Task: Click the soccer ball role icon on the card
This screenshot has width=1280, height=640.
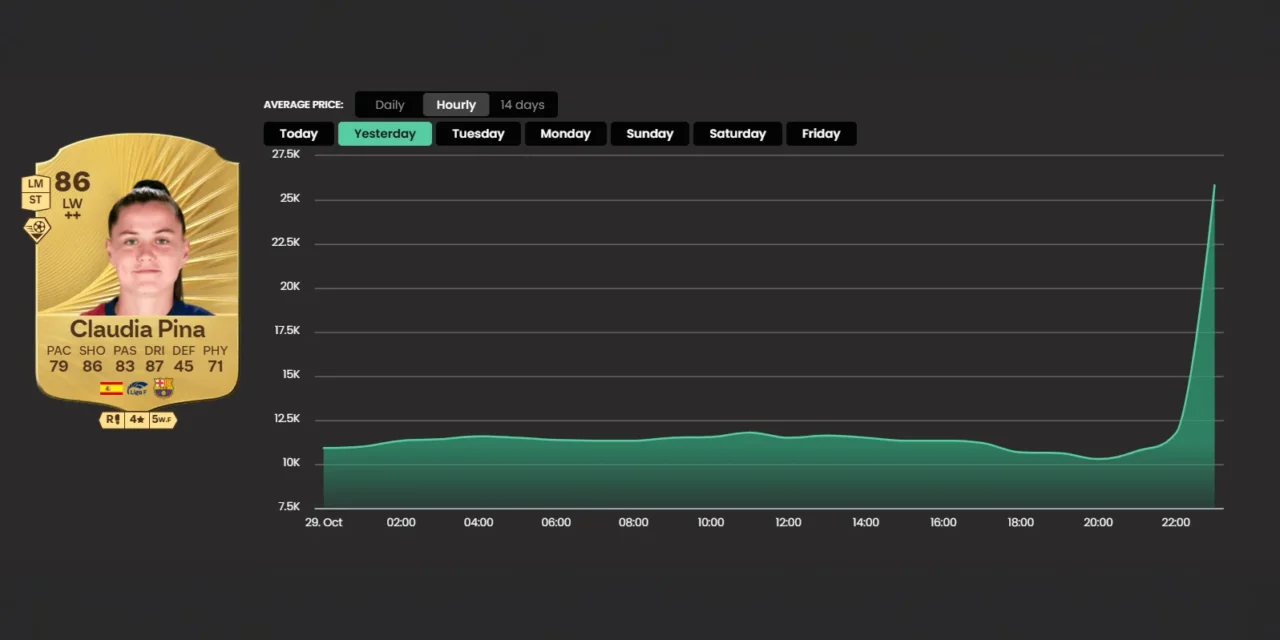Action: pyautogui.click(x=37, y=229)
